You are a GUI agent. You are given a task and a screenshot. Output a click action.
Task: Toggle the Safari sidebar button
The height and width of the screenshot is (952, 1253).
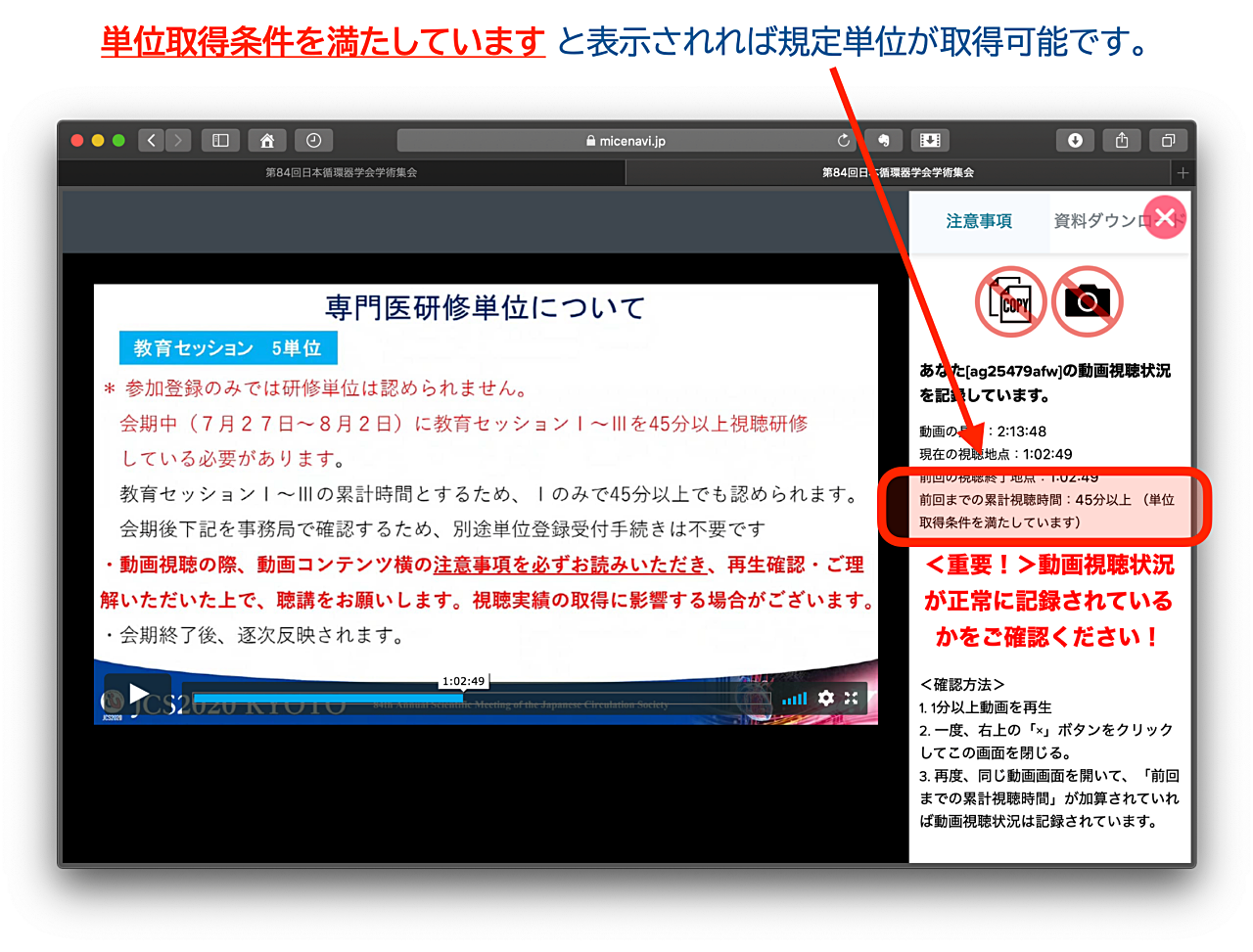[220, 141]
